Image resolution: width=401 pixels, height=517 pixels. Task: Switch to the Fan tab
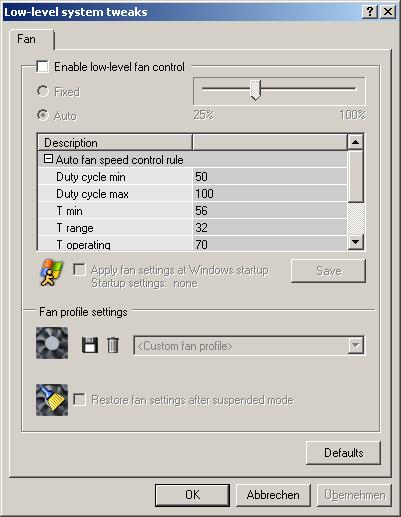26,39
